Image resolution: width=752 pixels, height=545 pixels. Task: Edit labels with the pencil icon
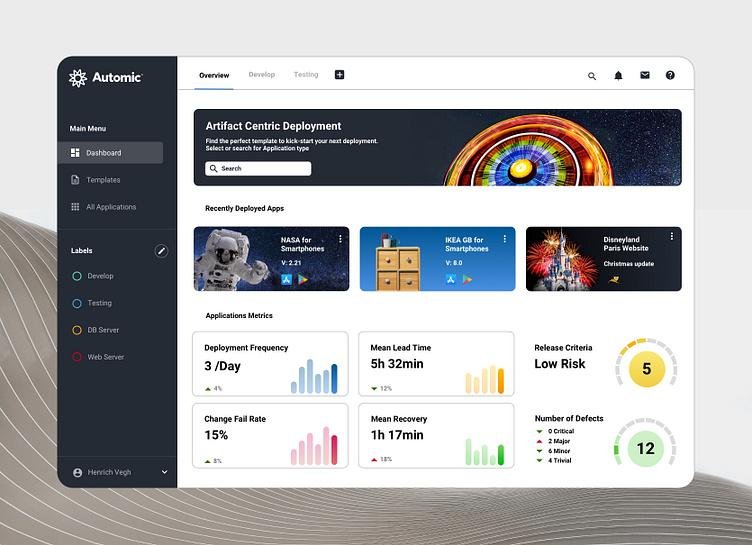pos(162,250)
